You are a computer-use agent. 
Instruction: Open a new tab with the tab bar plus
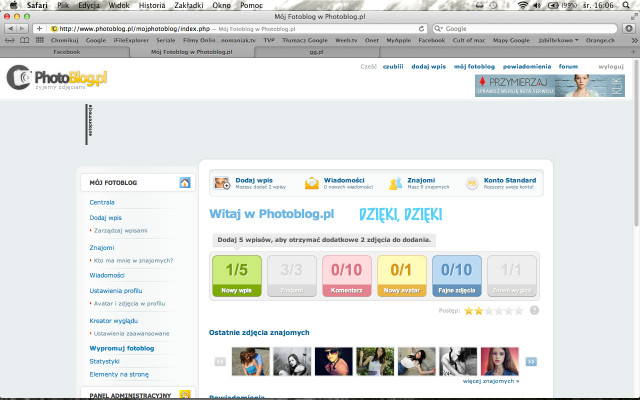click(x=633, y=52)
